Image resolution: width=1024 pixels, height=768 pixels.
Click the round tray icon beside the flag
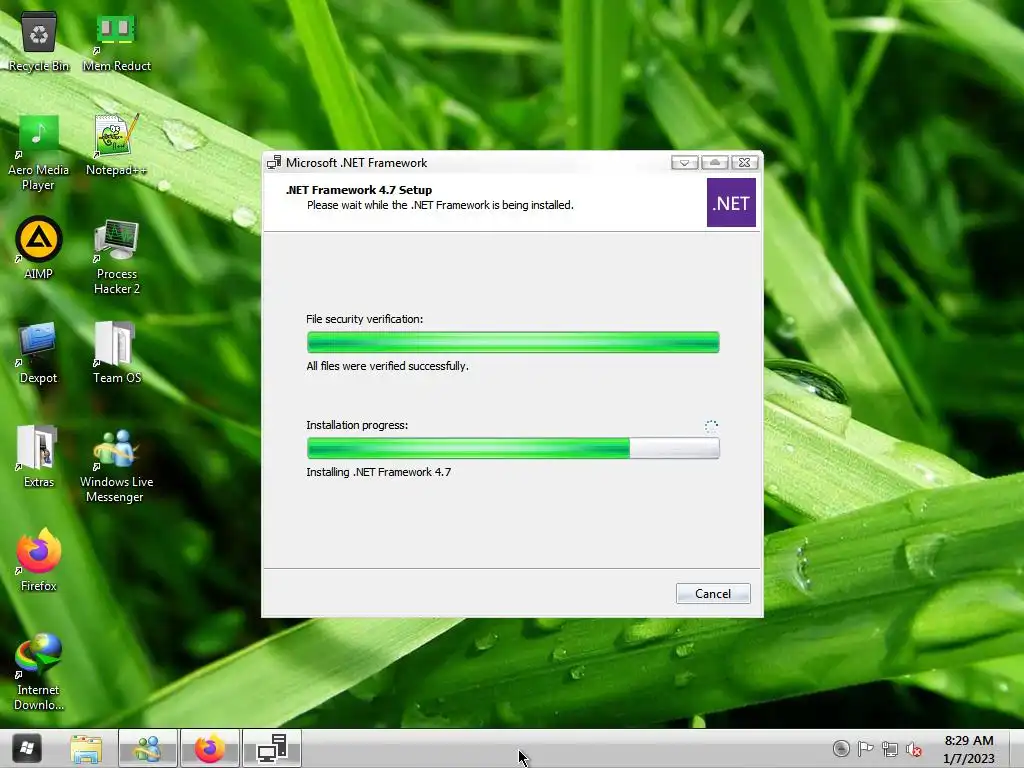841,748
